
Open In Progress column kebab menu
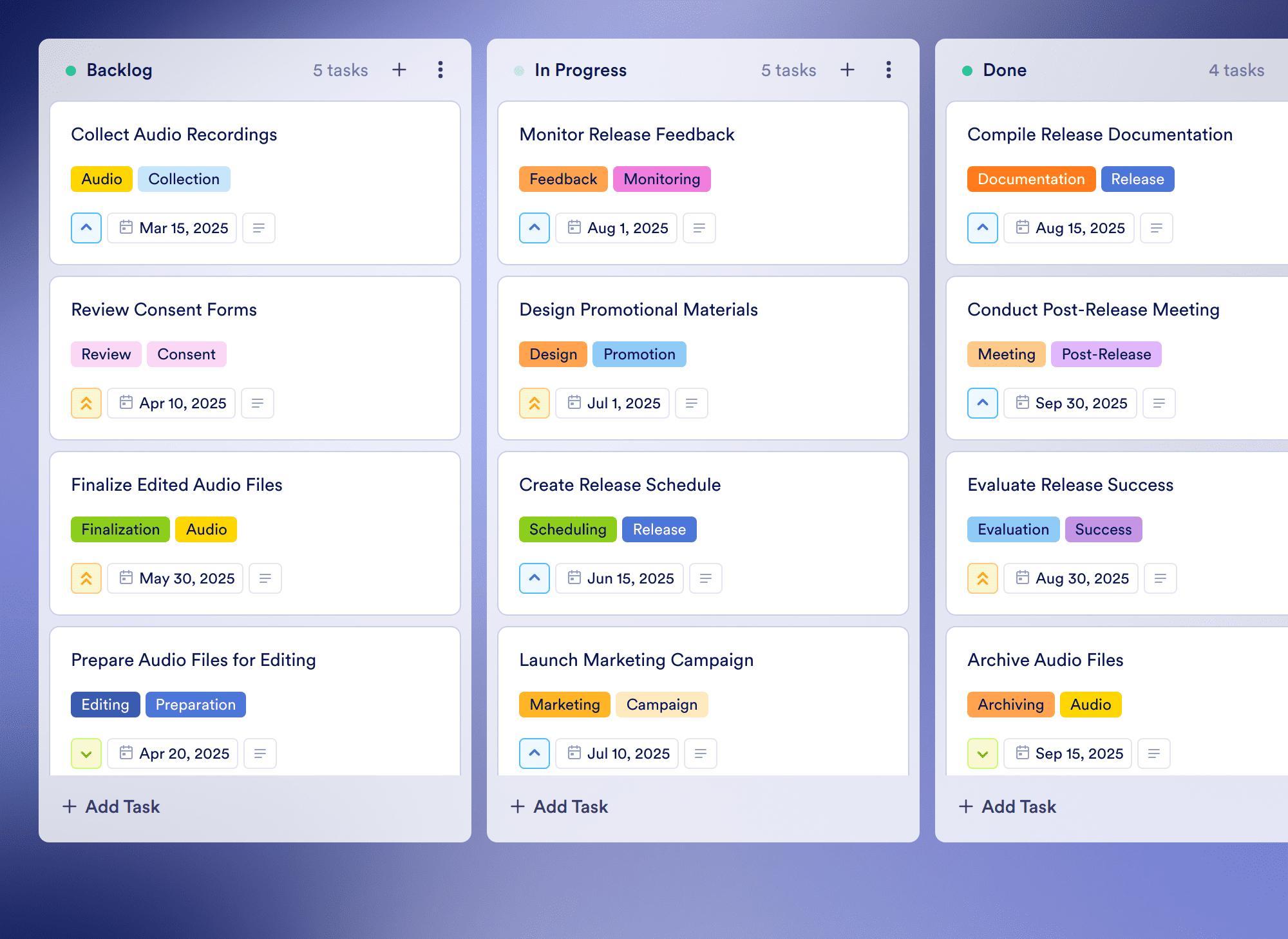point(889,70)
